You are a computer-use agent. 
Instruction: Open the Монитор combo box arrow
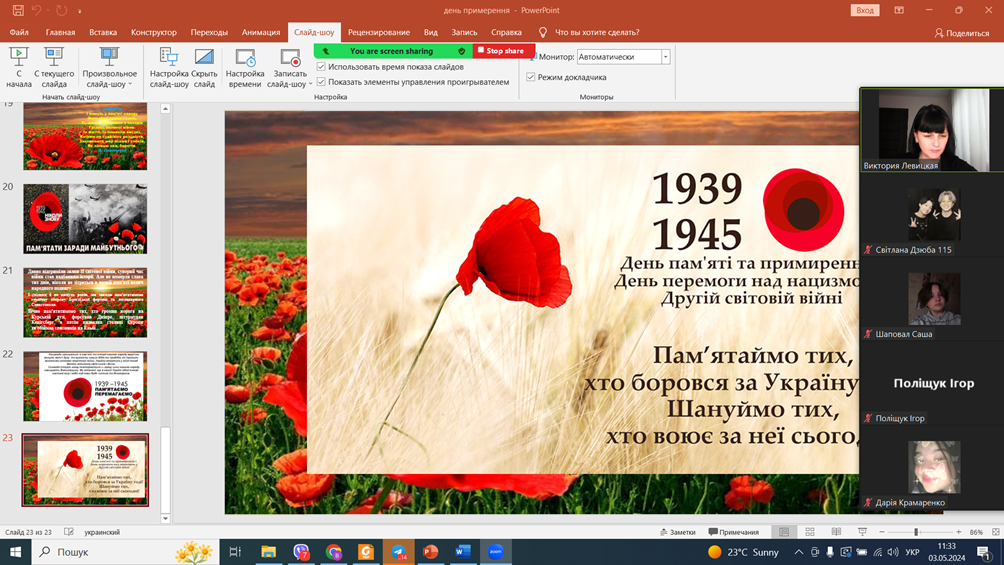click(665, 57)
